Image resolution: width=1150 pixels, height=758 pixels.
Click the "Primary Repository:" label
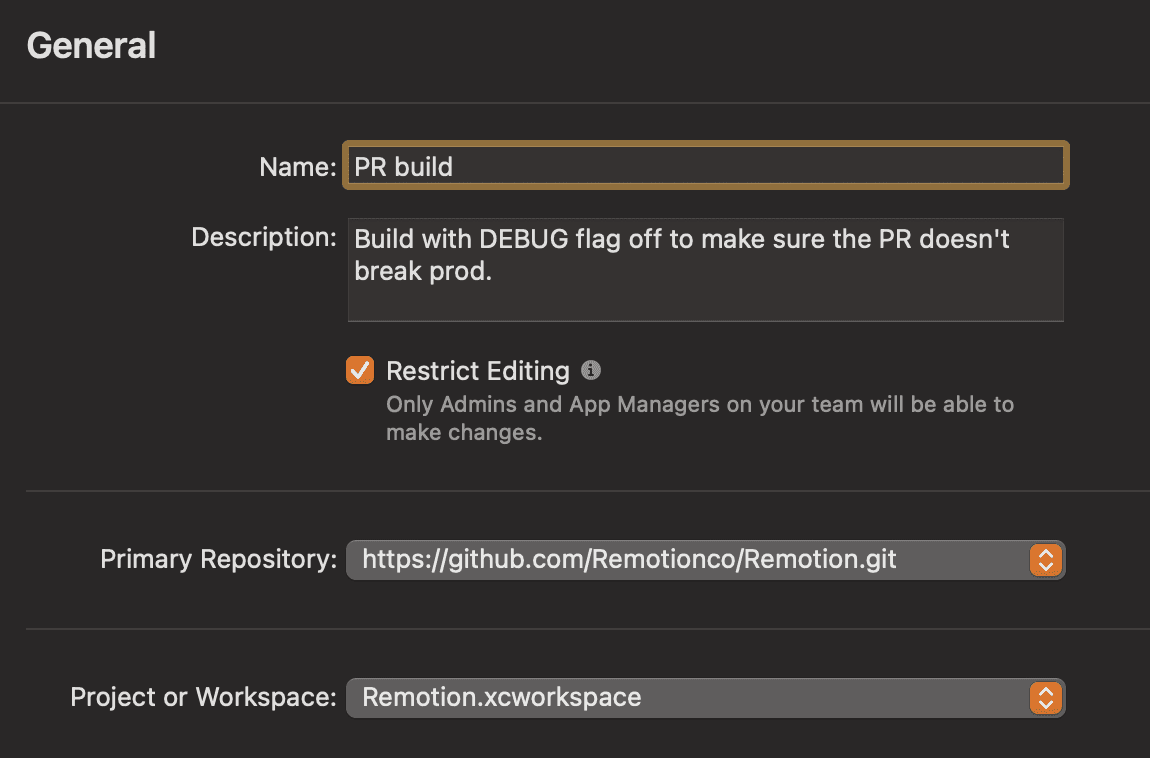(218, 559)
